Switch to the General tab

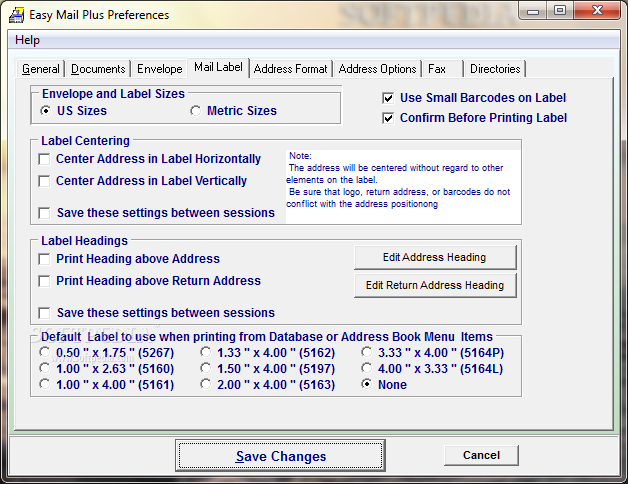click(40, 69)
